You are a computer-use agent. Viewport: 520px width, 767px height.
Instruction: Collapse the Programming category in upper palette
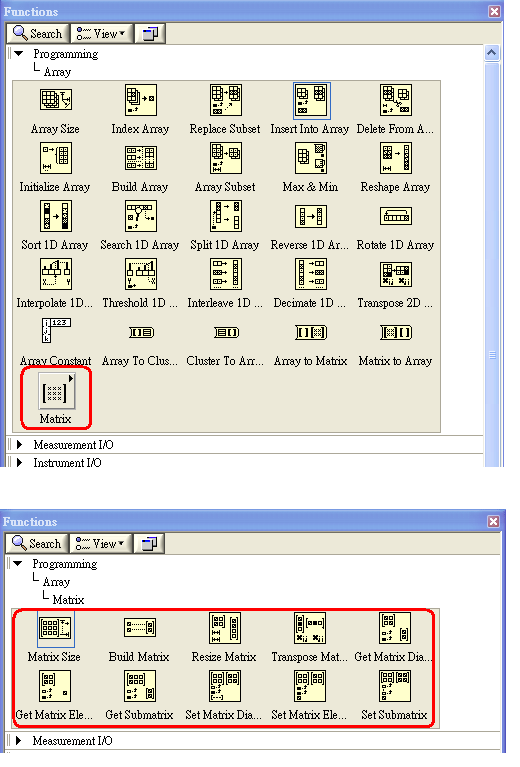point(19,54)
